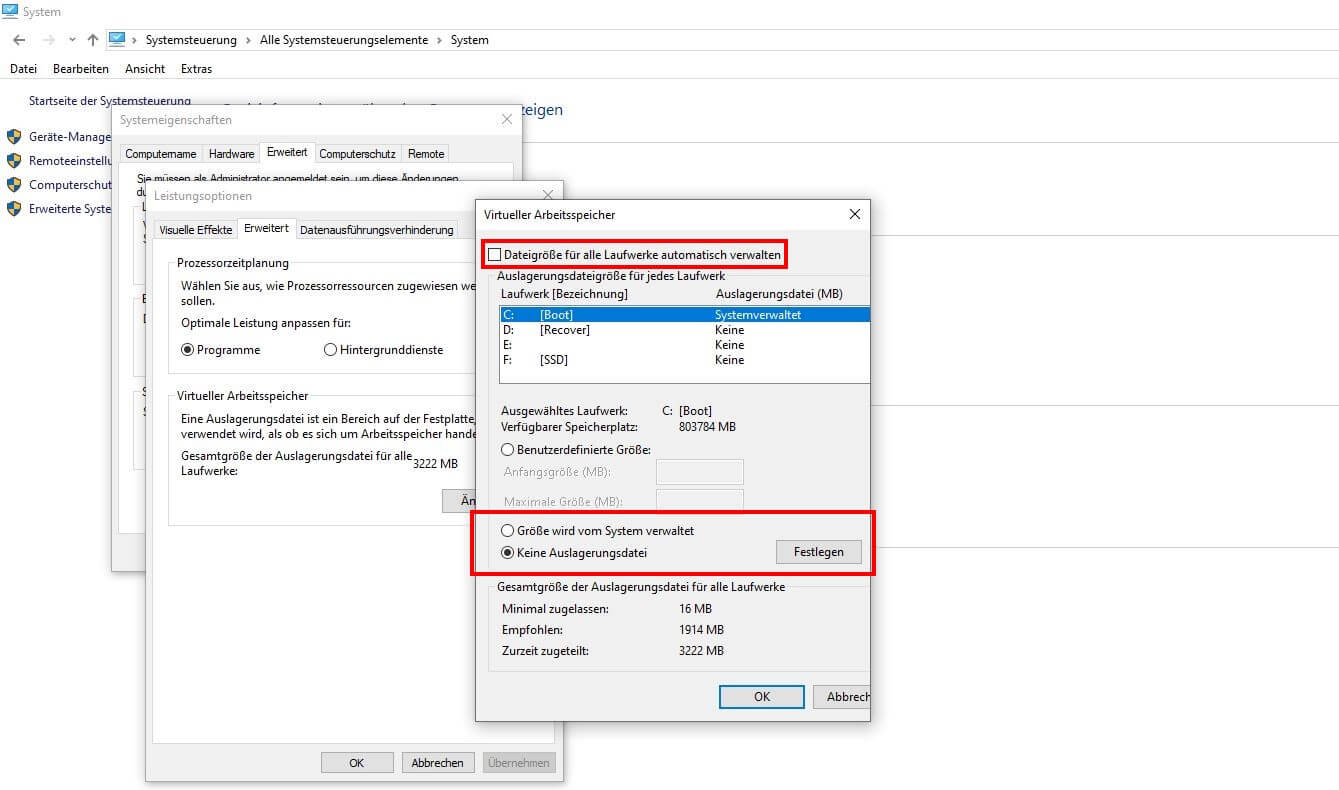Click the 803784 MB available space value
The width and height of the screenshot is (1339, 790).
[x=707, y=427]
